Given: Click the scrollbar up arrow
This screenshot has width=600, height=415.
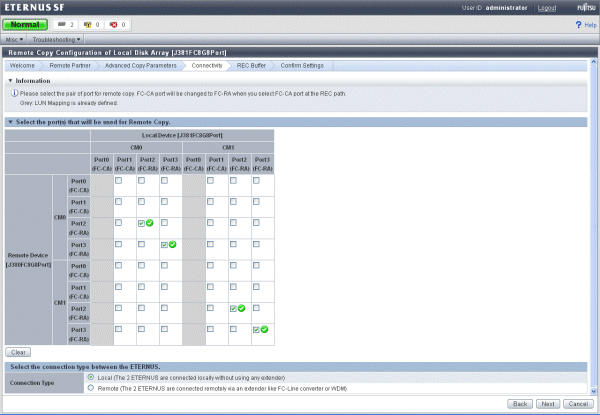Looking at the screenshot, I should tap(593, 62).
